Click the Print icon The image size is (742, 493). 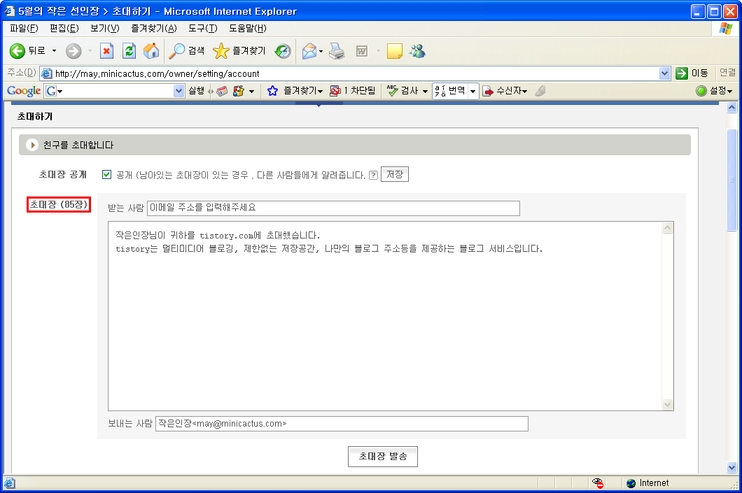(x=337, y=51)
